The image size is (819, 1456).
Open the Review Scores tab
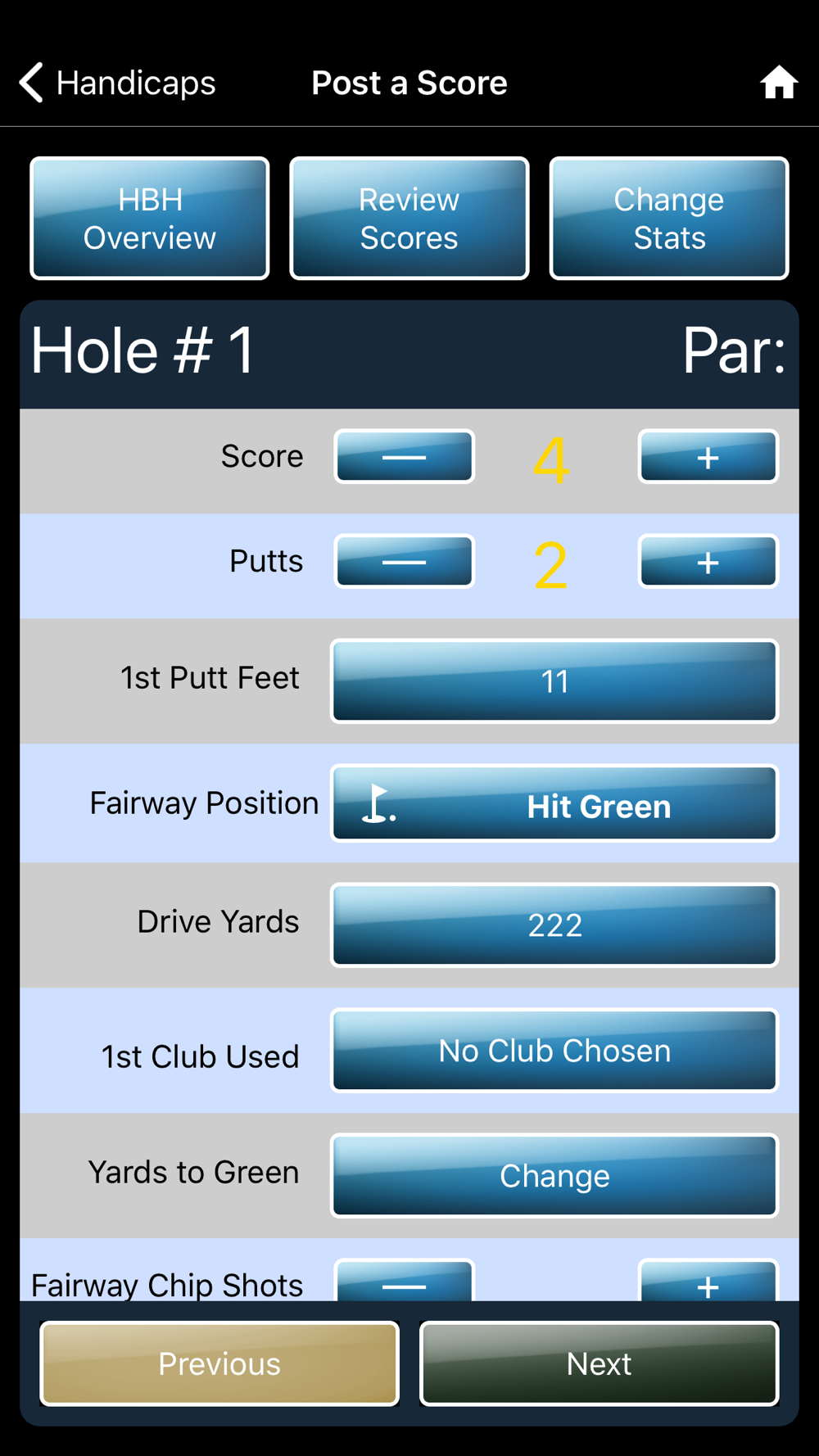pos(409,219)
